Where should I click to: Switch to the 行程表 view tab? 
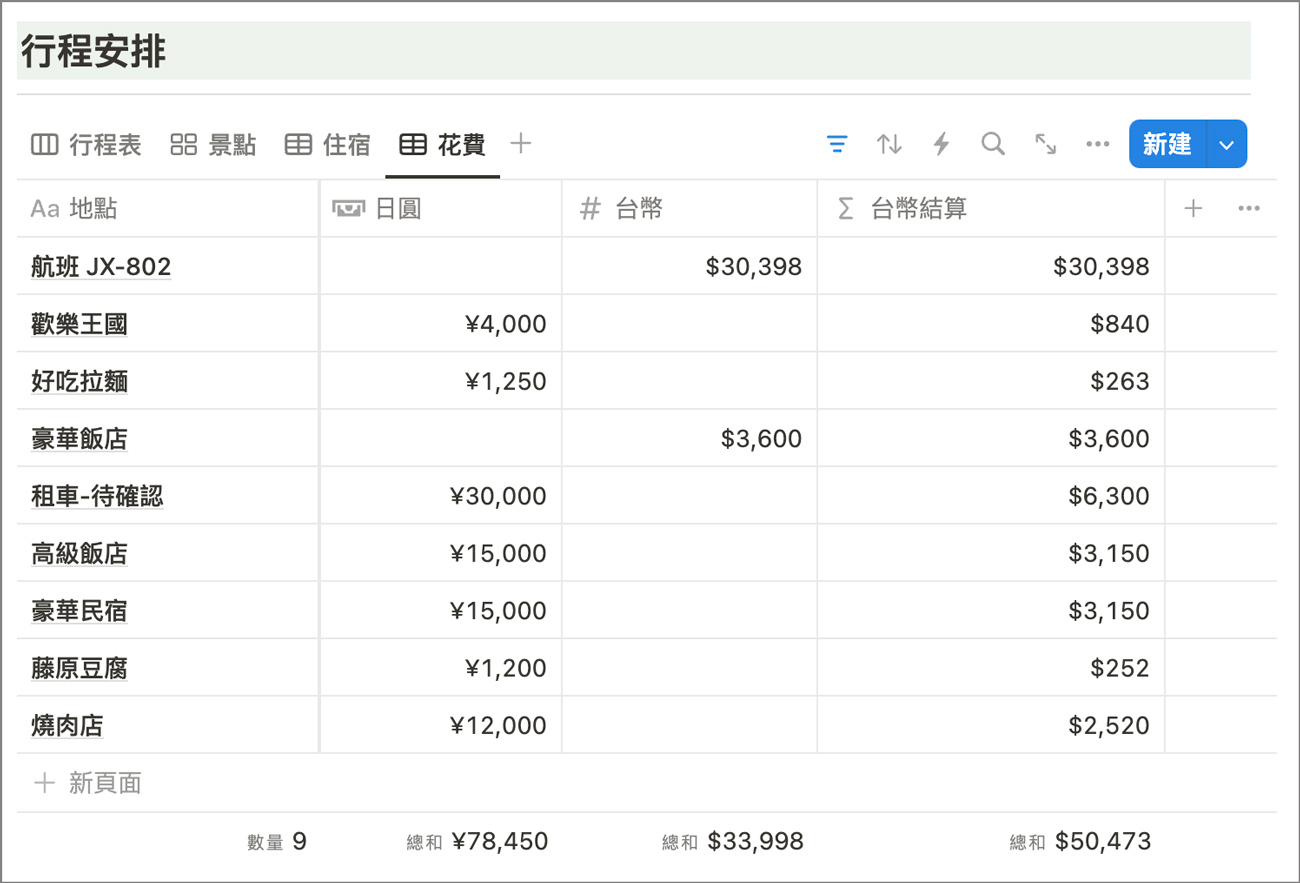tap(86, 145)
